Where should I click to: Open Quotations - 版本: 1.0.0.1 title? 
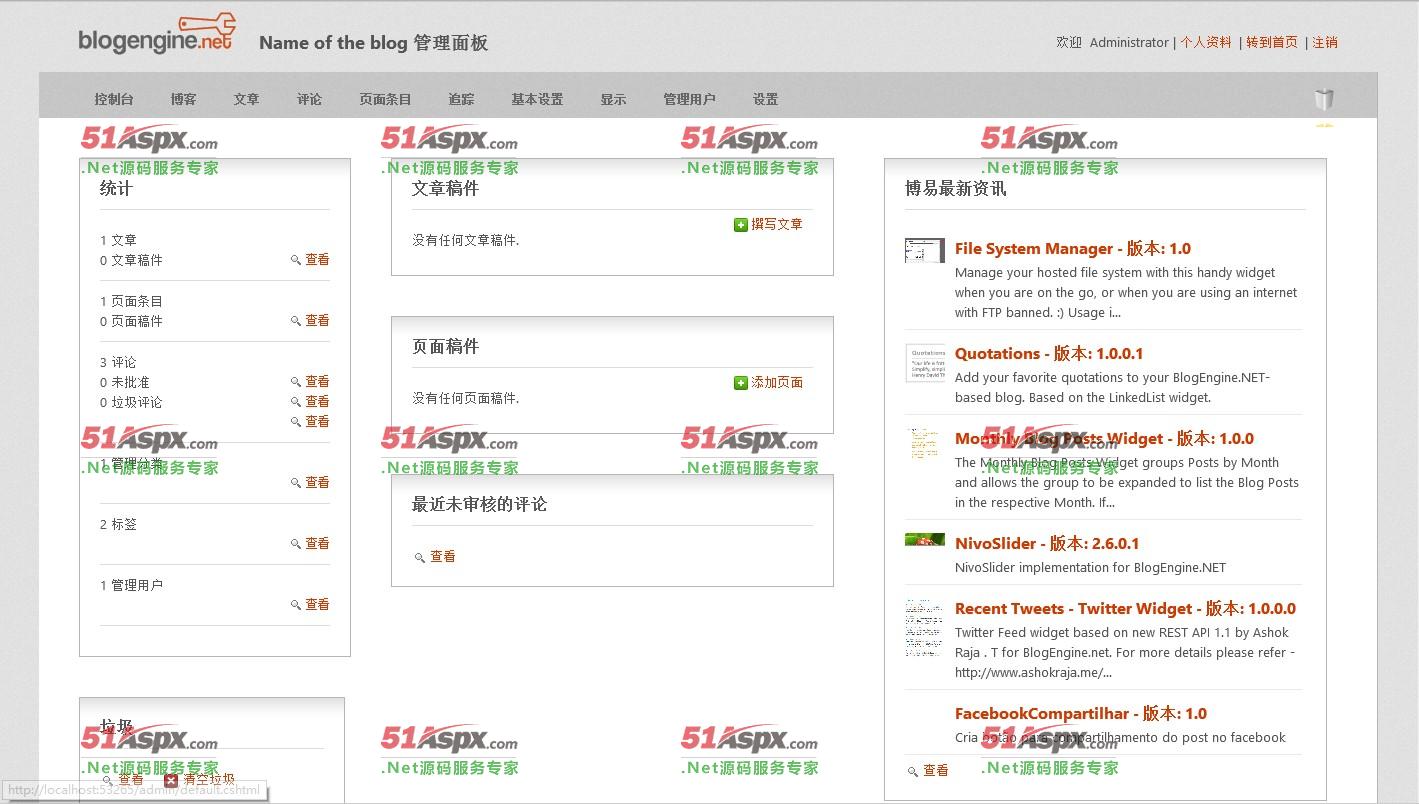(x=1049, y=353)
